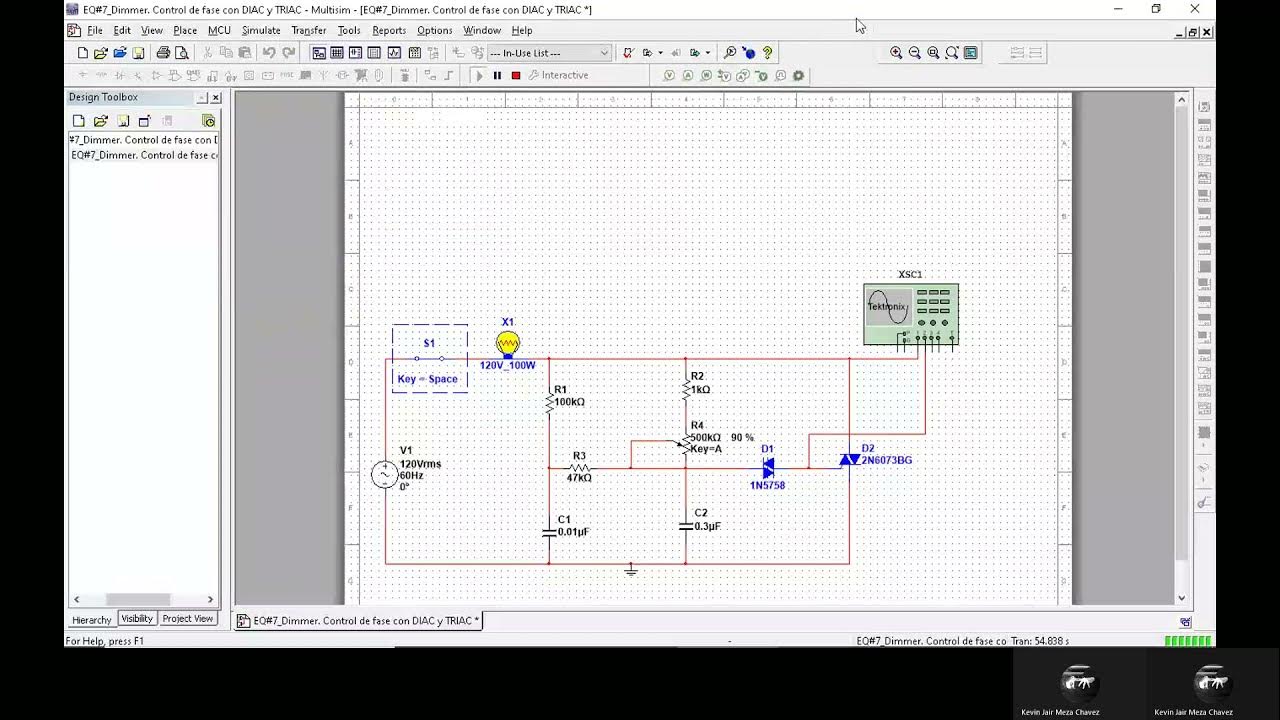Click the vertical scrollbar down arrow
The width and height of the screenshot is (1280, 720).
pyautogui.click(x=1181, y=598)
